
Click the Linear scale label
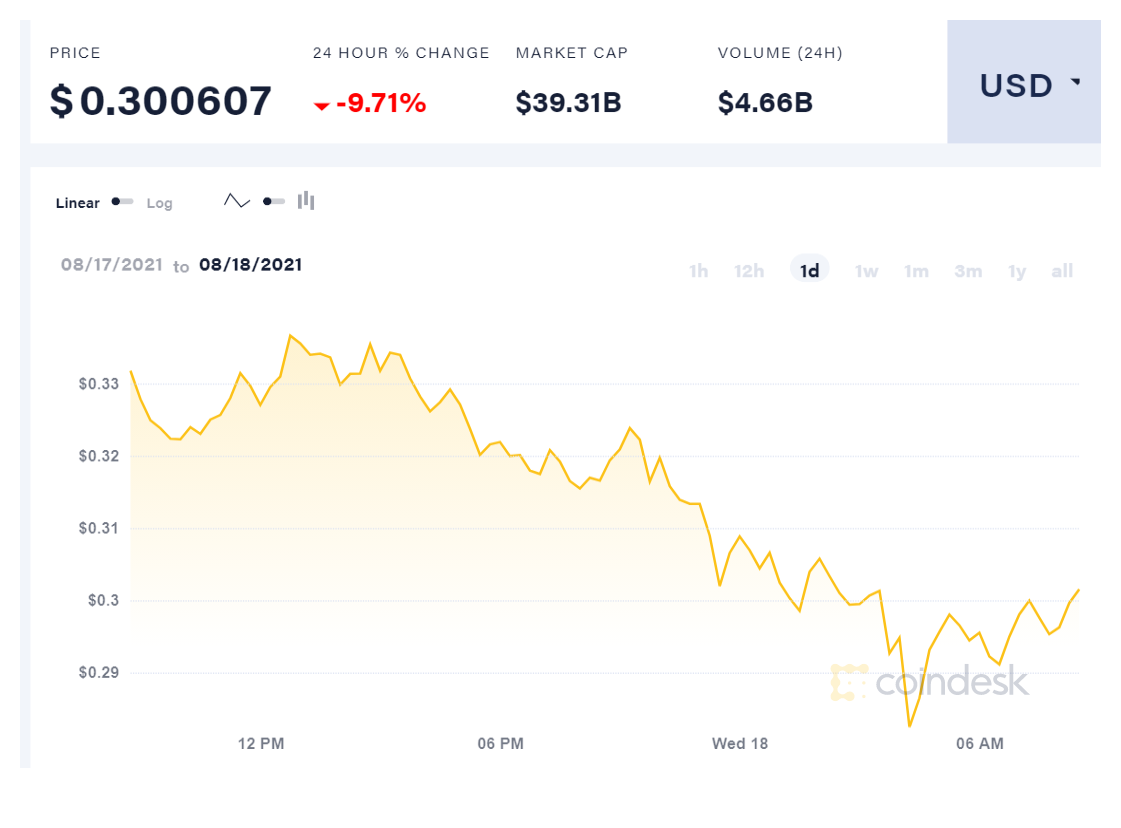(x=78, y=203)
